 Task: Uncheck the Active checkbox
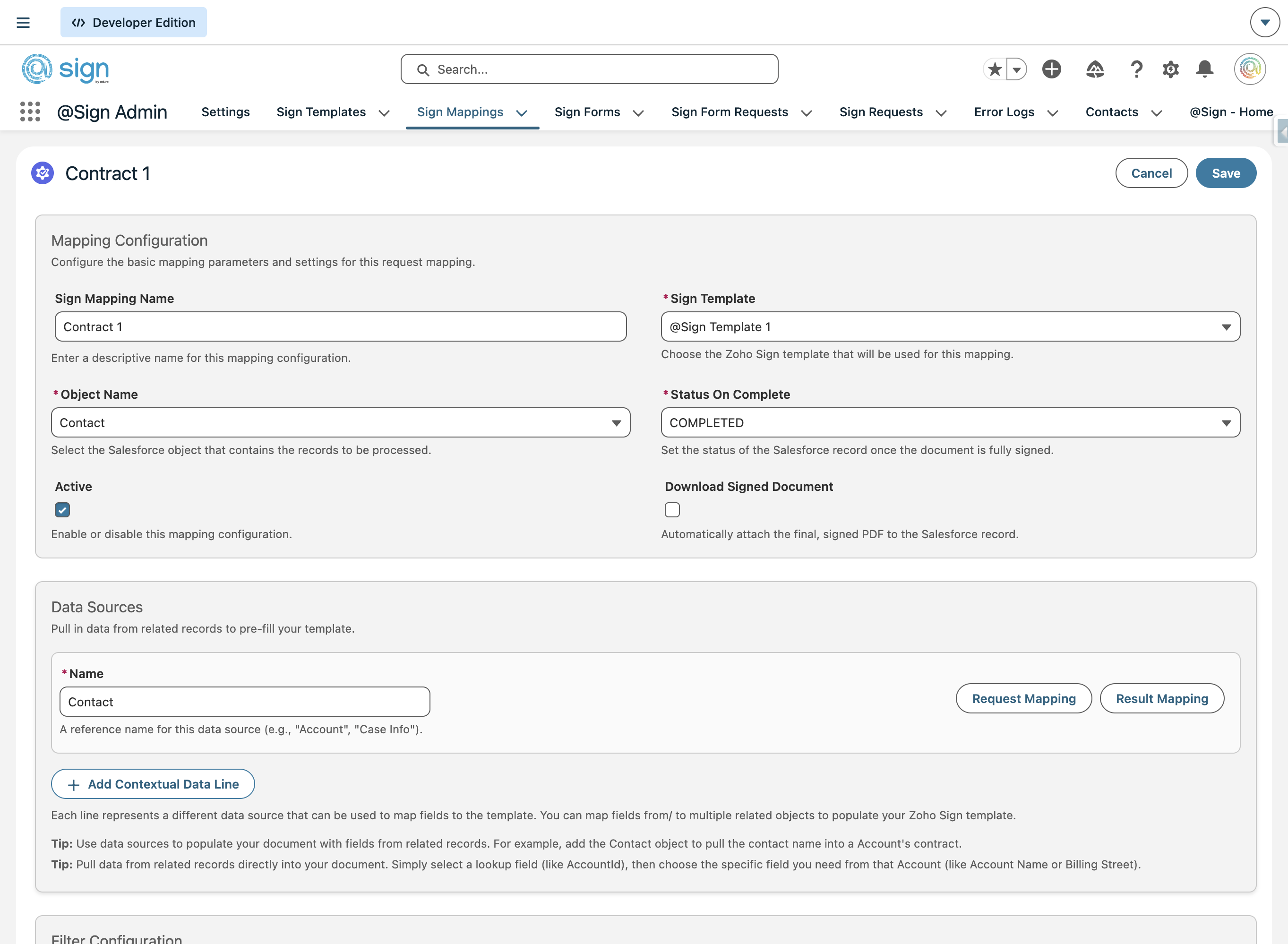coord(62,510)
